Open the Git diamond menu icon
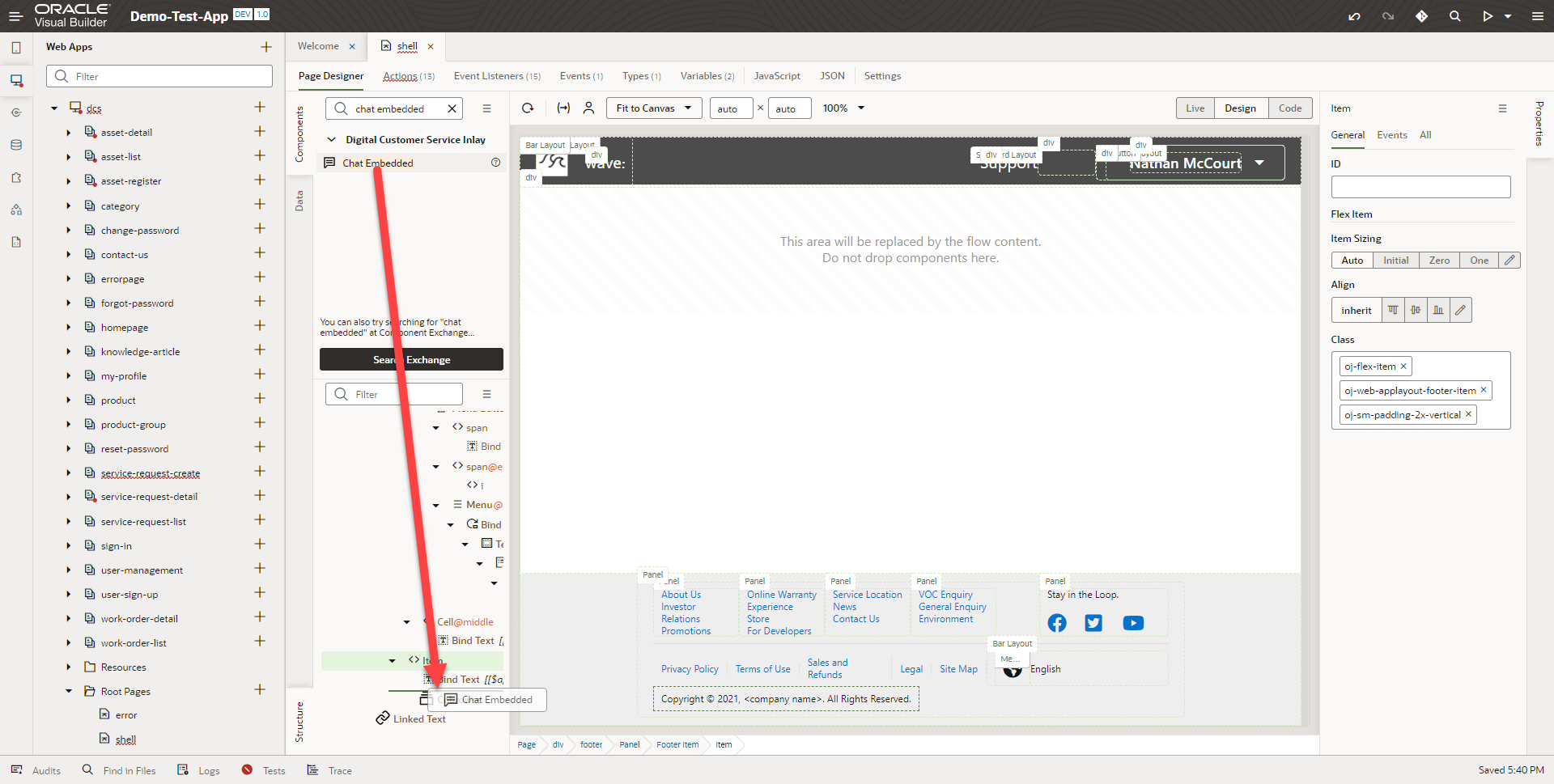1554x784 pixels. [x=1421, y=16]
